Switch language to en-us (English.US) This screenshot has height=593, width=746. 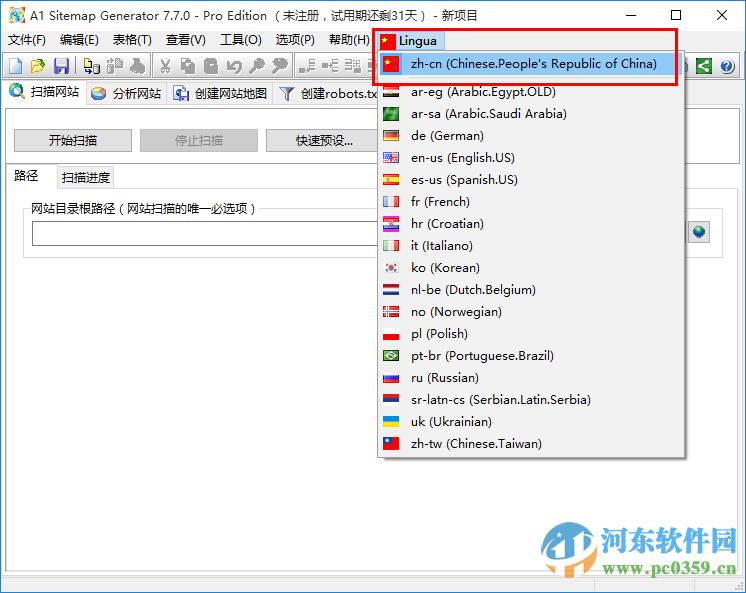pos(531,158)
